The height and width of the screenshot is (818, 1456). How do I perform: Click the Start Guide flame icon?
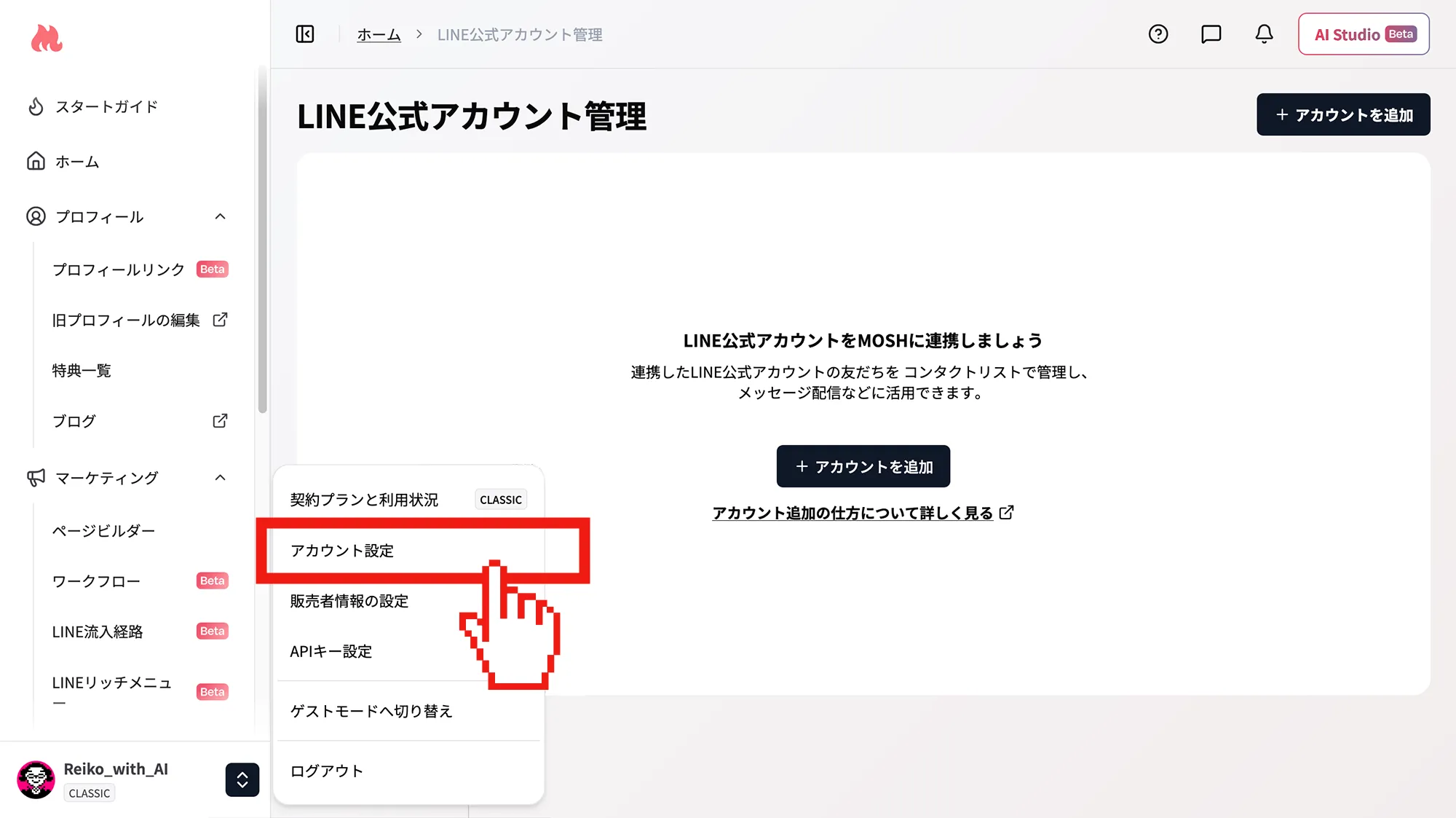coord(36,107)
